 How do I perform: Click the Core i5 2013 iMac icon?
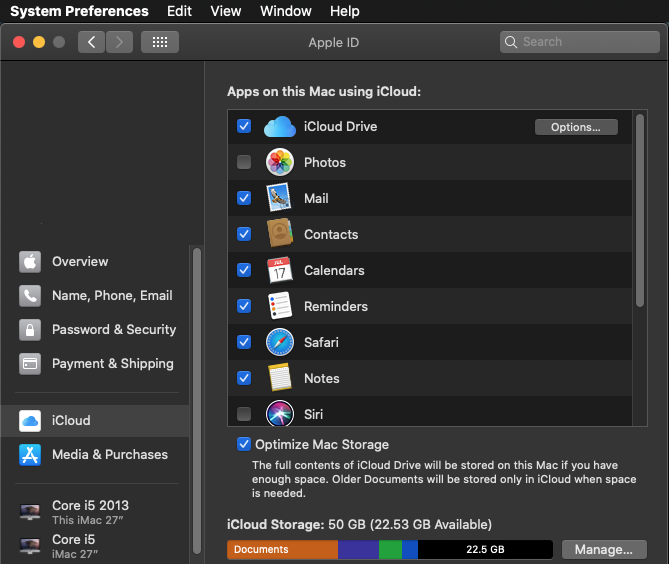[30, 512]
